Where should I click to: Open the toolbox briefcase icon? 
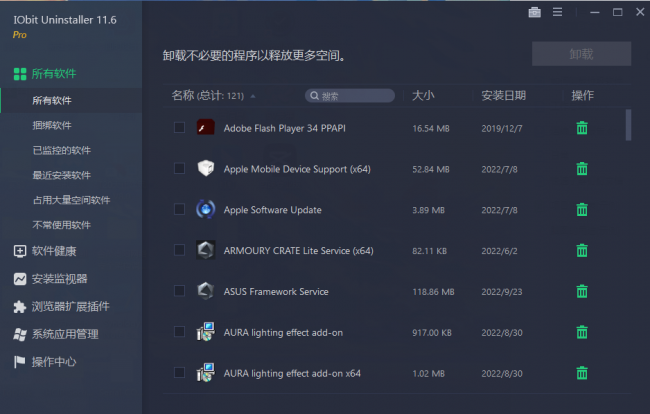[534, 12]
